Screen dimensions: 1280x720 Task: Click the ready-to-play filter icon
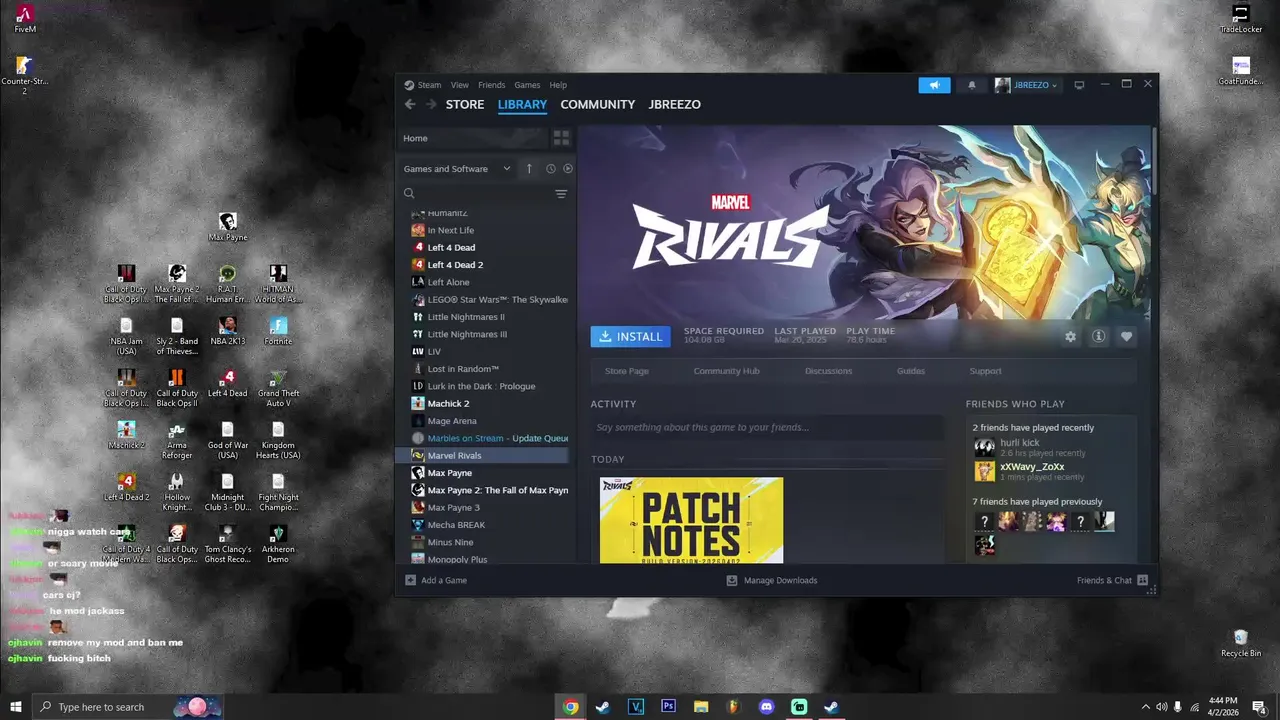567,169
